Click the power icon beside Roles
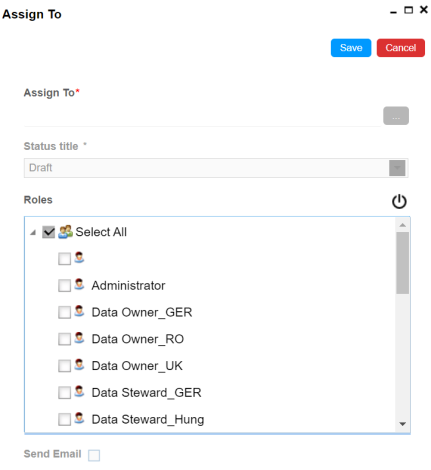This screenshot has width=431, height=470. tap(399, 201)
